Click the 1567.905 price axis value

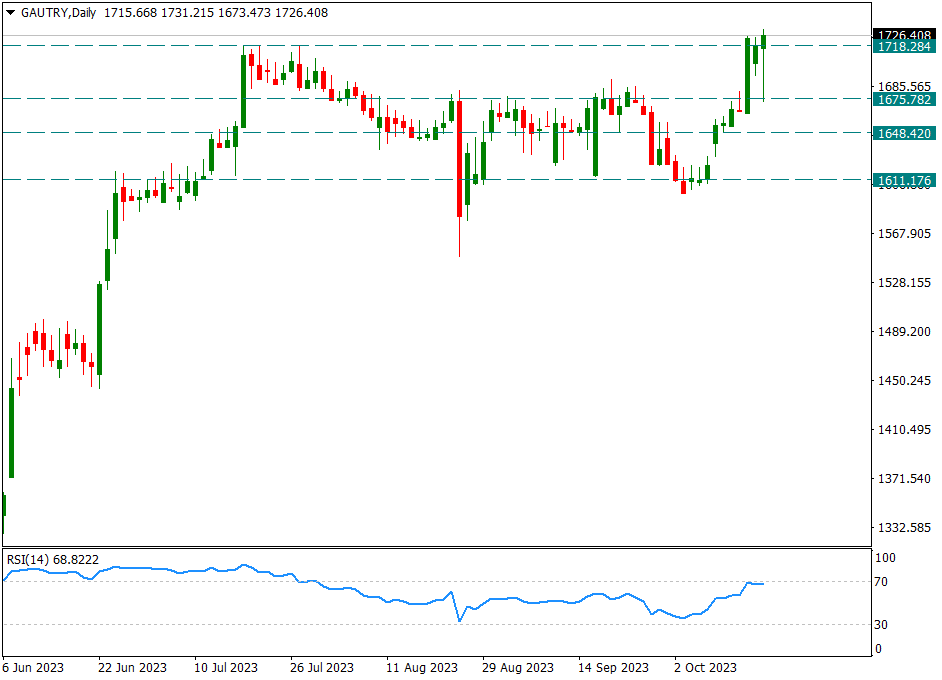904,234
